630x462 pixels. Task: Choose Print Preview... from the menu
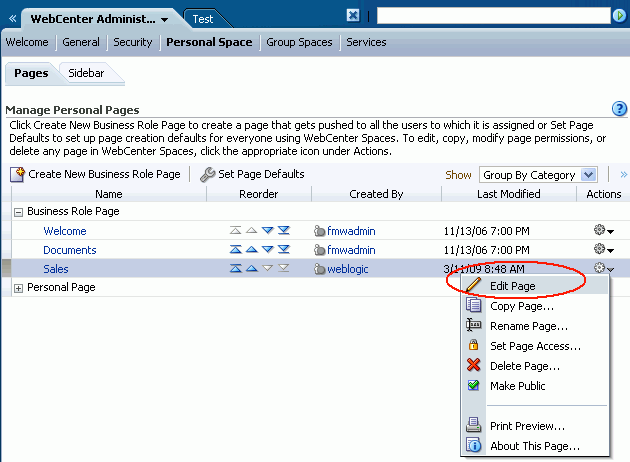[x=534, y=426]
